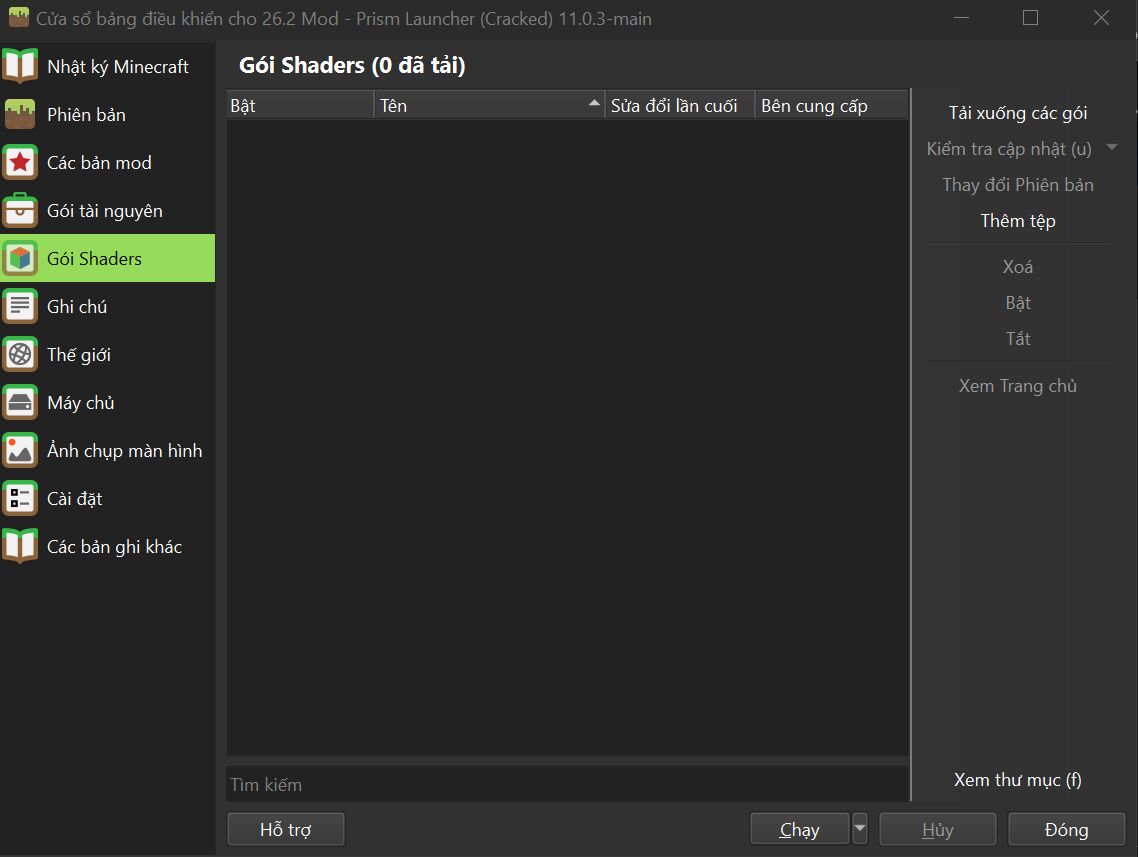This screenshot has width=1138, height=857.
Task: Click Tải xuống các gói button
Action: point(1018,113)
